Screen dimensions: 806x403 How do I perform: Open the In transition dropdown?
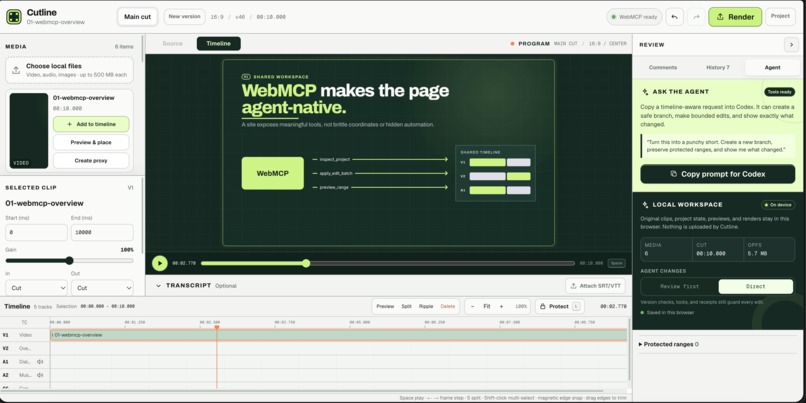pos(36,288)
